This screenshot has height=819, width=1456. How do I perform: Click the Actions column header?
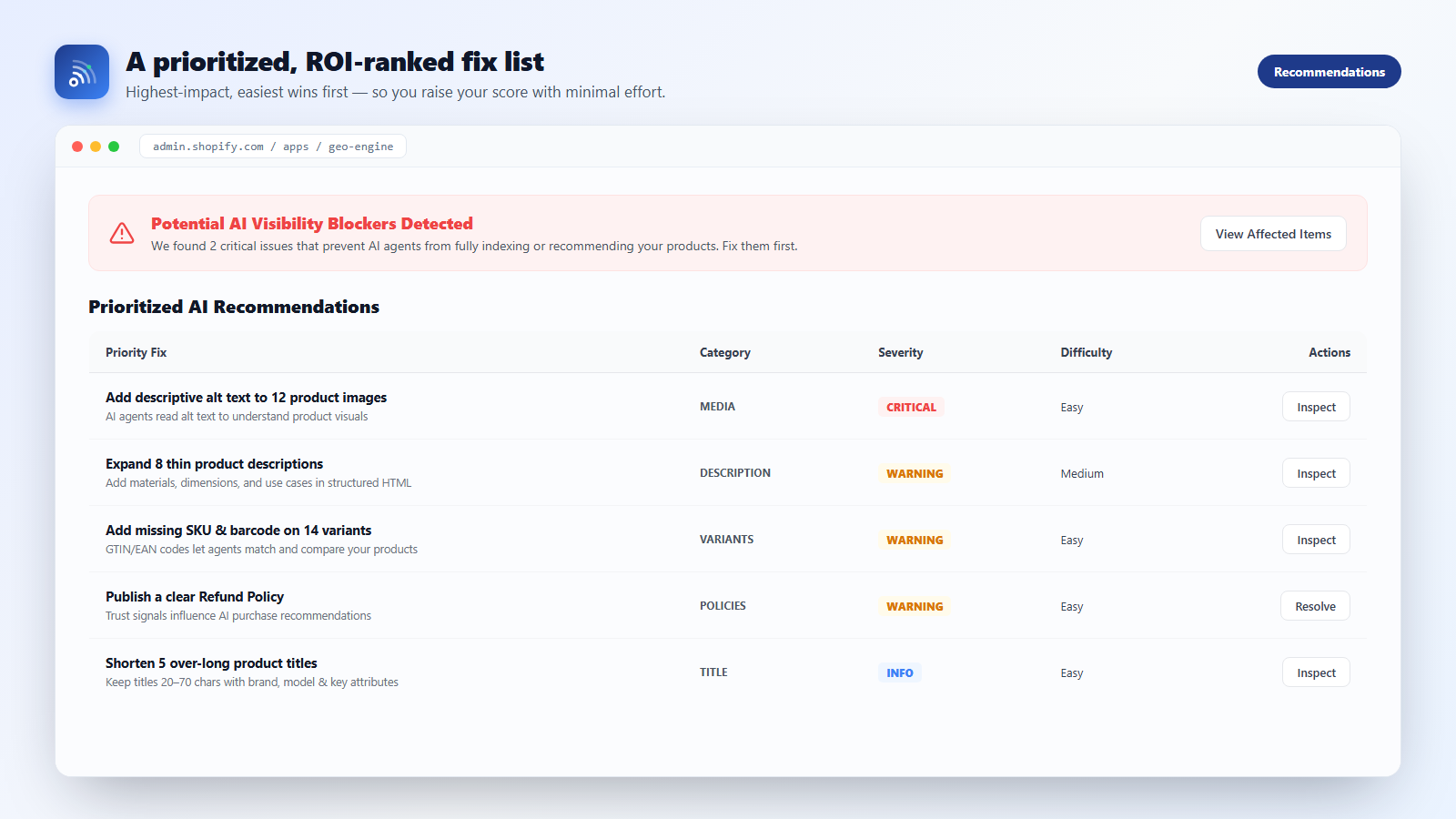[1330, 352]
